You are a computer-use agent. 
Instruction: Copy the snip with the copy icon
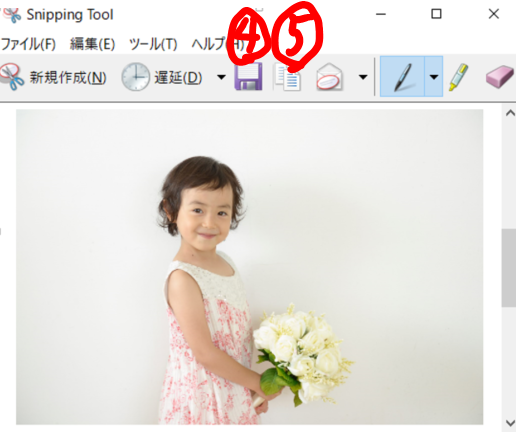pyautogui.click(x=287, y=78)
